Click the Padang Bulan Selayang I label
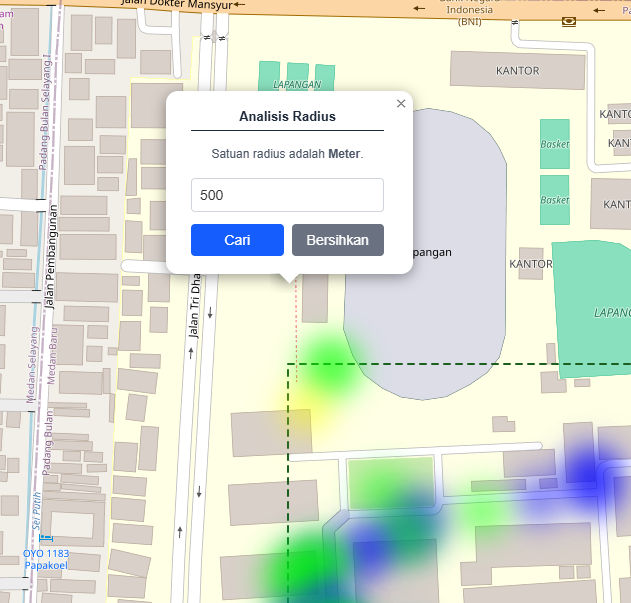Image resolution: width=631 pixels, height=603 pixels. point(45,112)
